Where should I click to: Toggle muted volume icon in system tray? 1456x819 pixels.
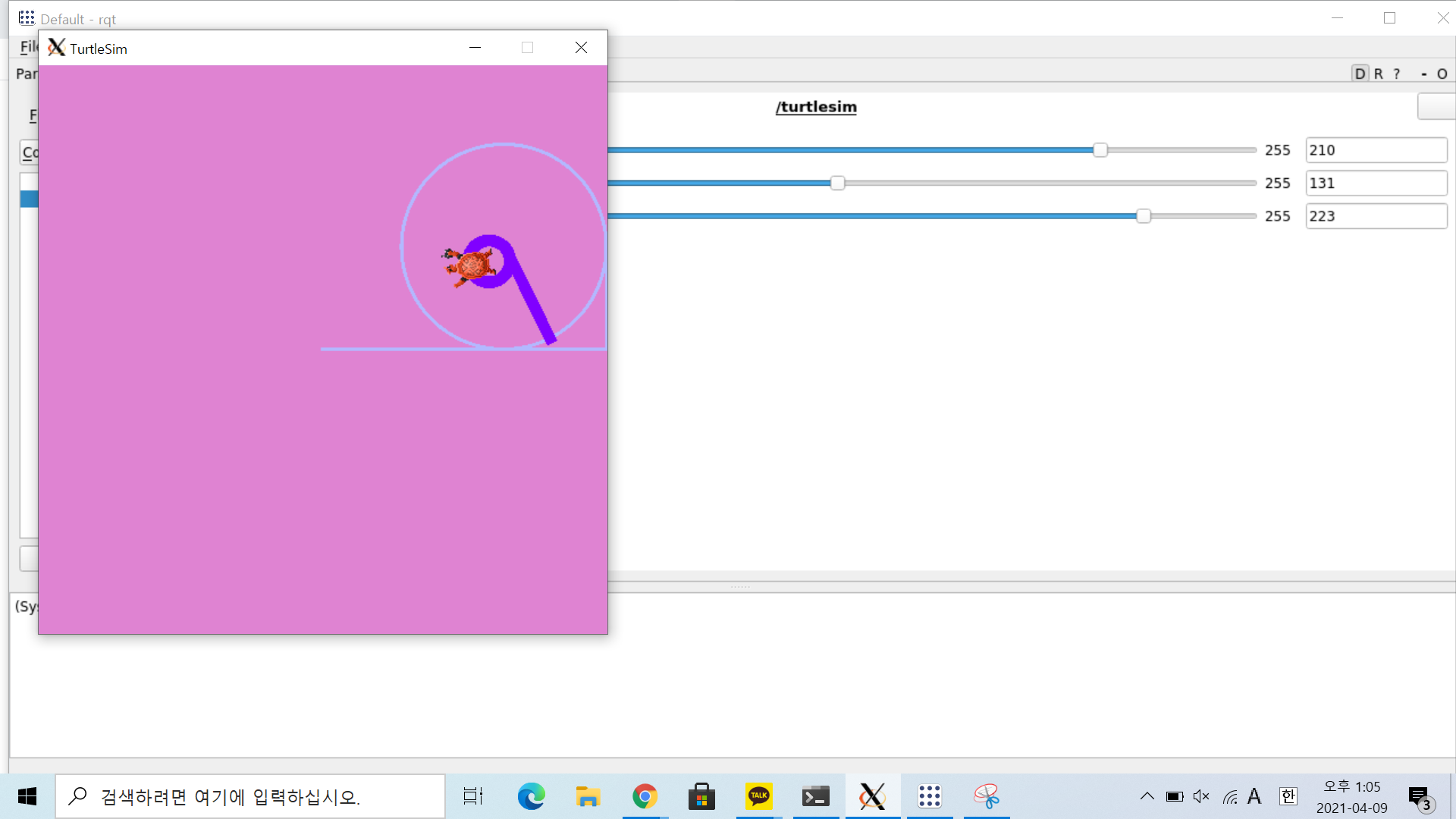[x=1201, y=796]
